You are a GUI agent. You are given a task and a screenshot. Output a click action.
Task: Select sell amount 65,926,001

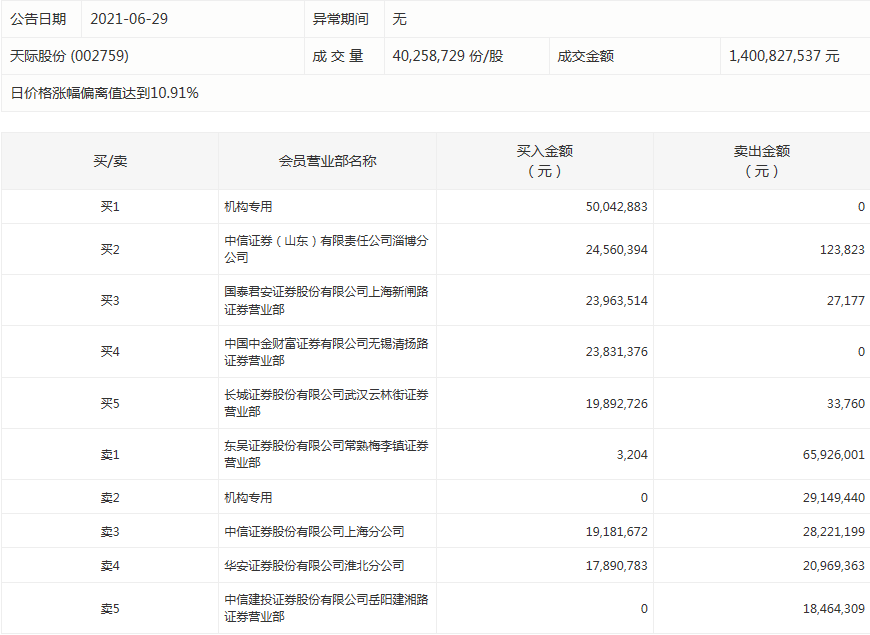(x=833, y=455)
